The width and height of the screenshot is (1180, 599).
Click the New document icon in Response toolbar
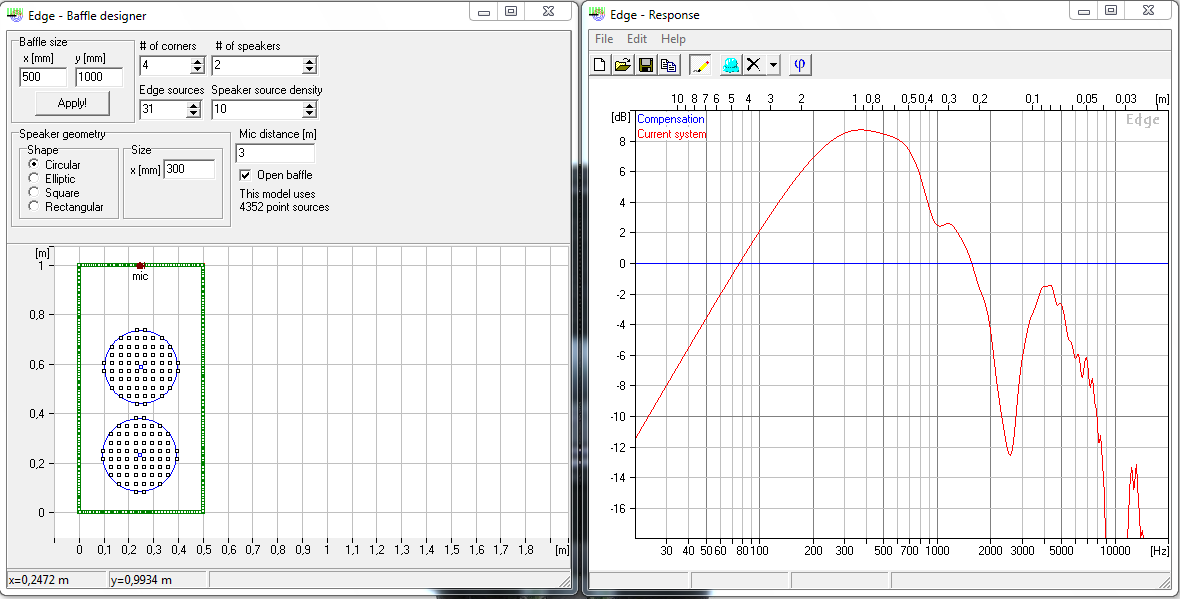(x=600, y=65)
